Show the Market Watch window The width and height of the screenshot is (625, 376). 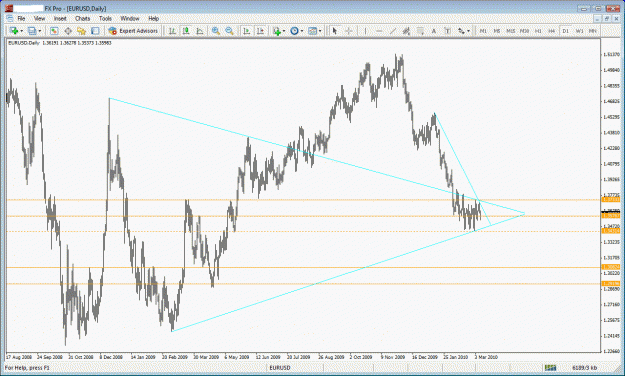(x=54, y=31)
